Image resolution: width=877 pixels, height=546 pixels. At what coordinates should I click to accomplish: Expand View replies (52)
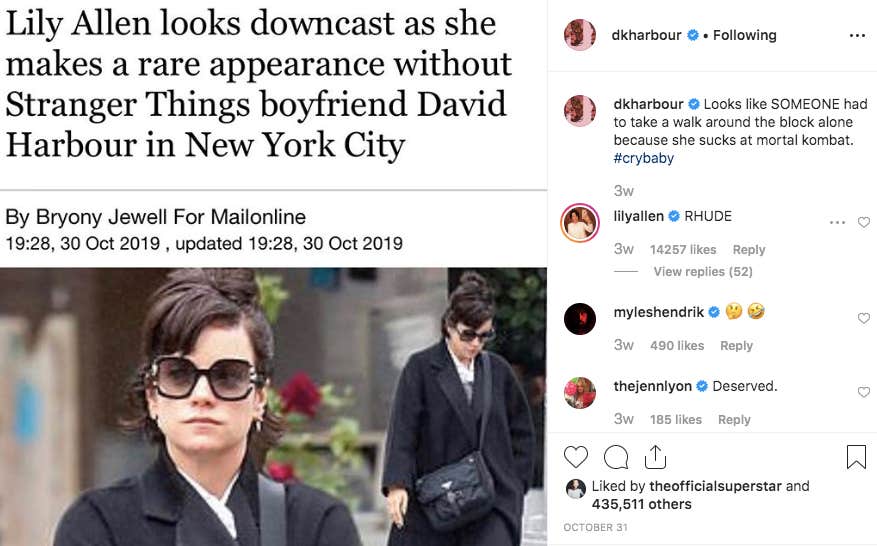(703, 271)
